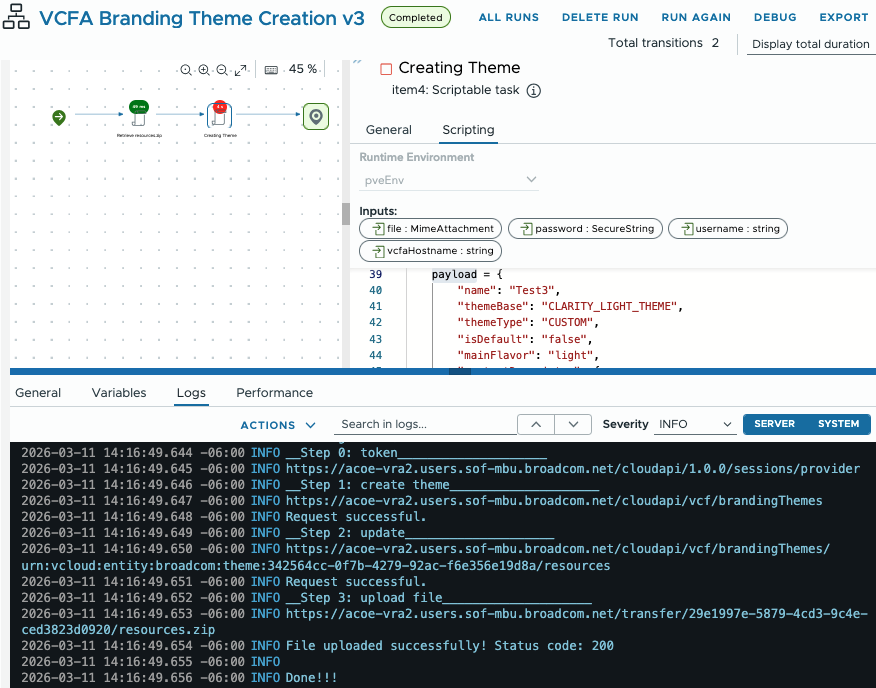
Task: Select the green workflow start node
Action: point(59,117)
